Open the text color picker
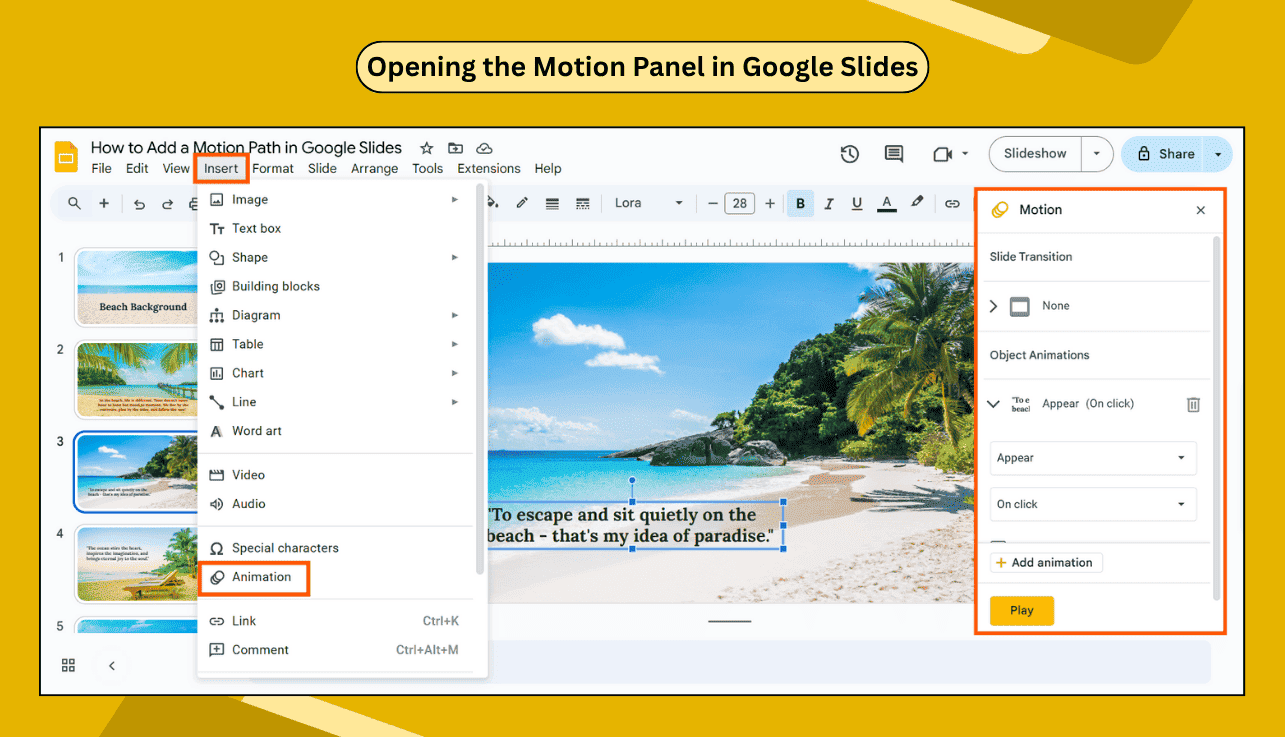Screen dimensions: 1285x737 (886, 203)
